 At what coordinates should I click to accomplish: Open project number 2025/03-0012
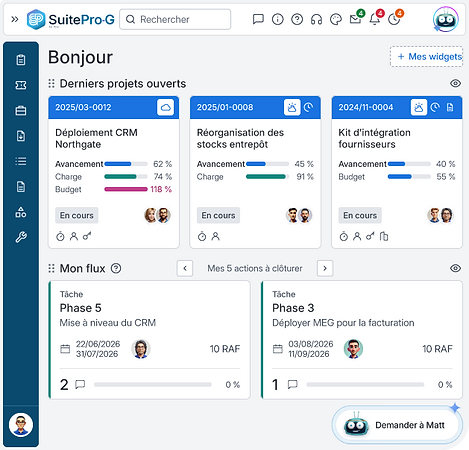[83, 107]
